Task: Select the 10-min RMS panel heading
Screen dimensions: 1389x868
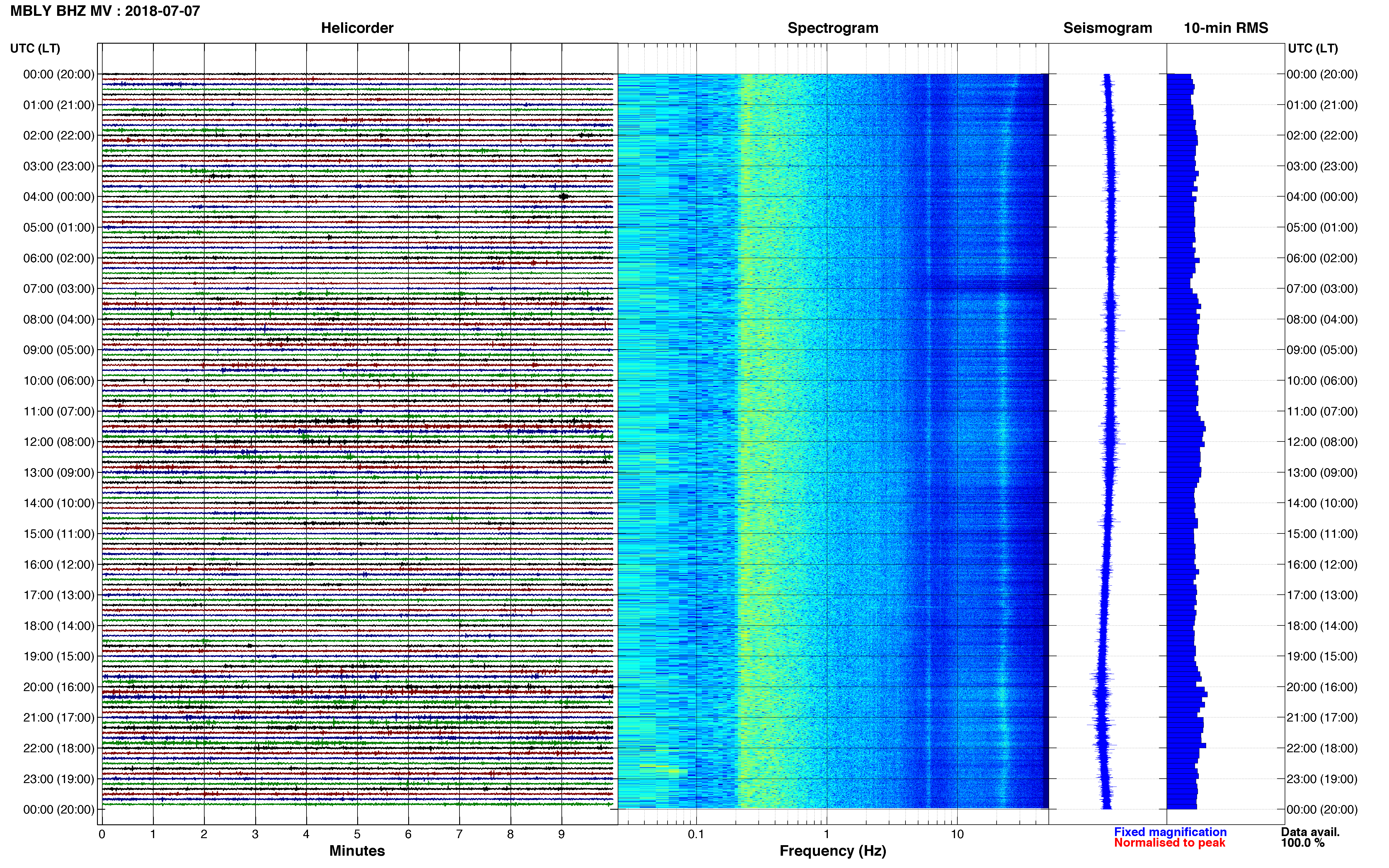Action: tap(1226, 28)
